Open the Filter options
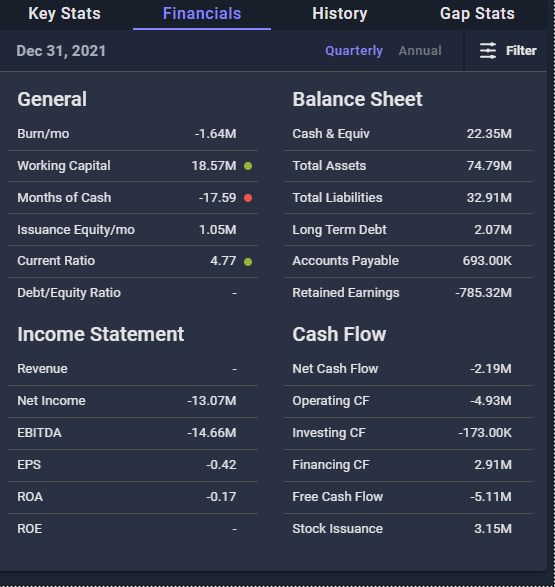 [x=508, y=51]
